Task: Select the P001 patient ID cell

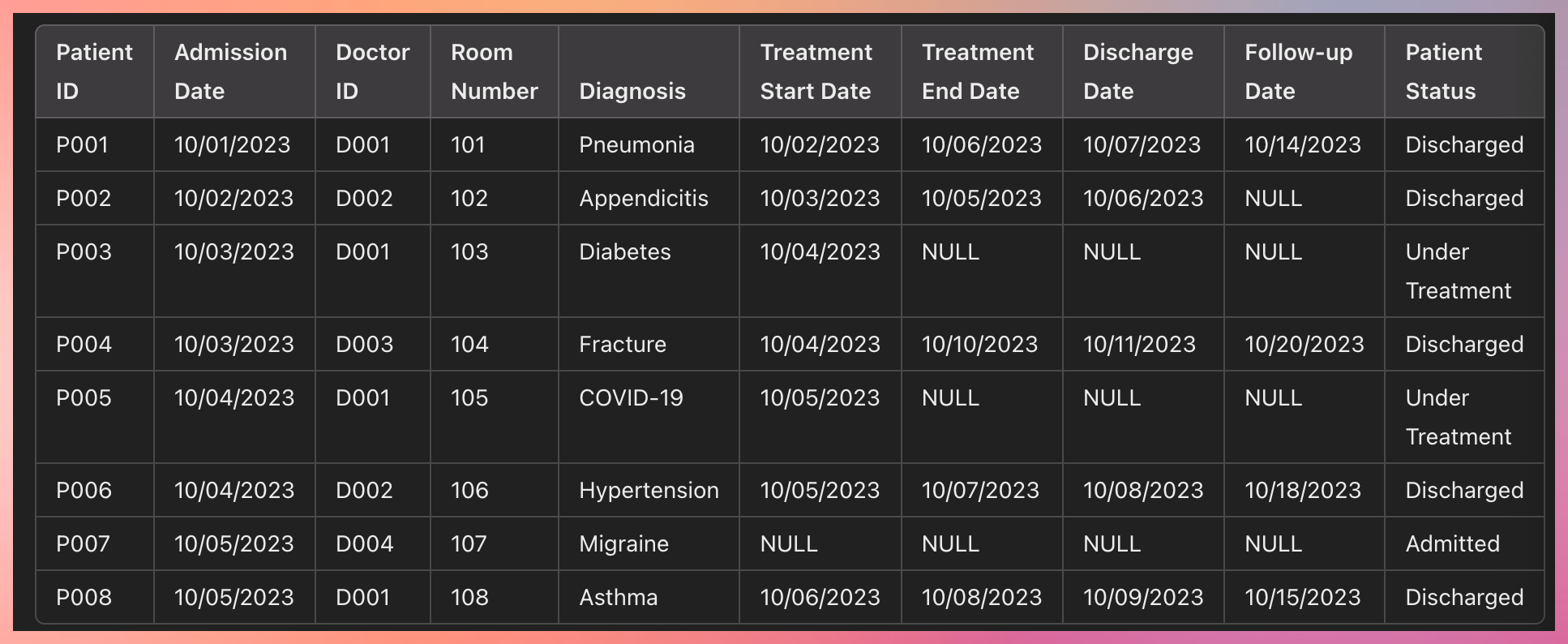Action: pos(82,144)
